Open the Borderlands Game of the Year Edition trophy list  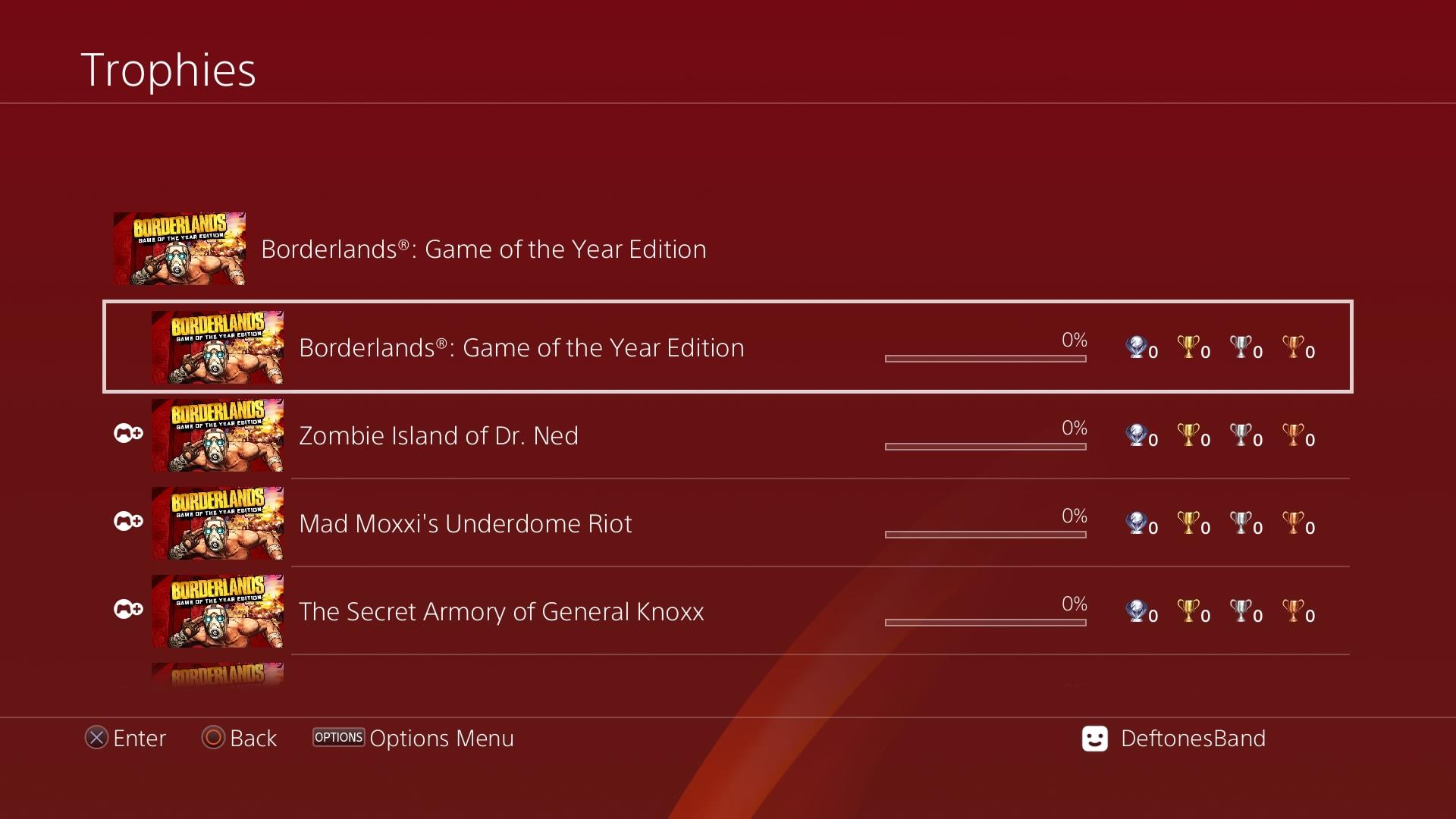pyautogui.click(x=521, y=347)
